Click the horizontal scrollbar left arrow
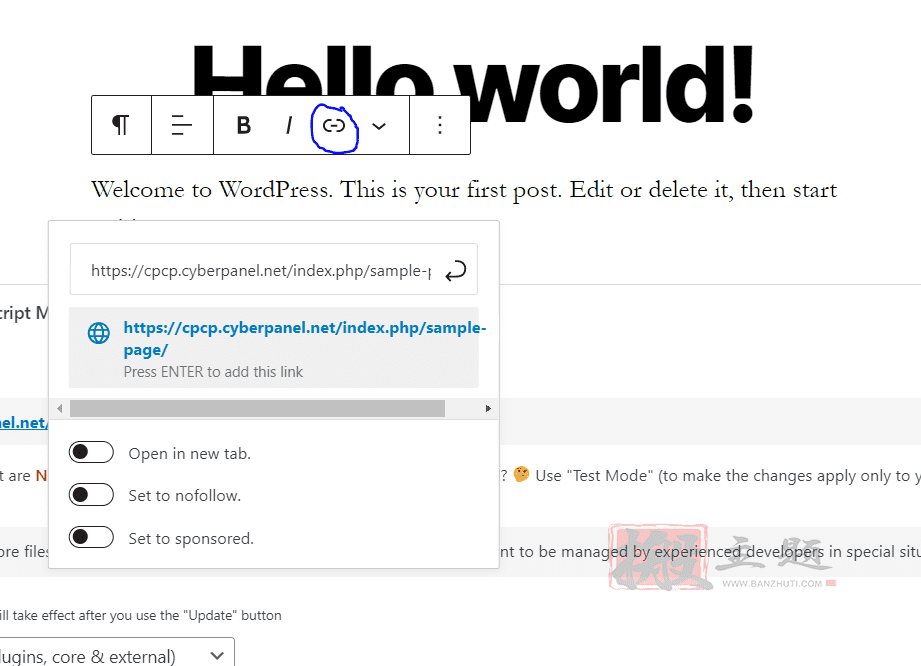921x666 pixels. pos(59,408)
